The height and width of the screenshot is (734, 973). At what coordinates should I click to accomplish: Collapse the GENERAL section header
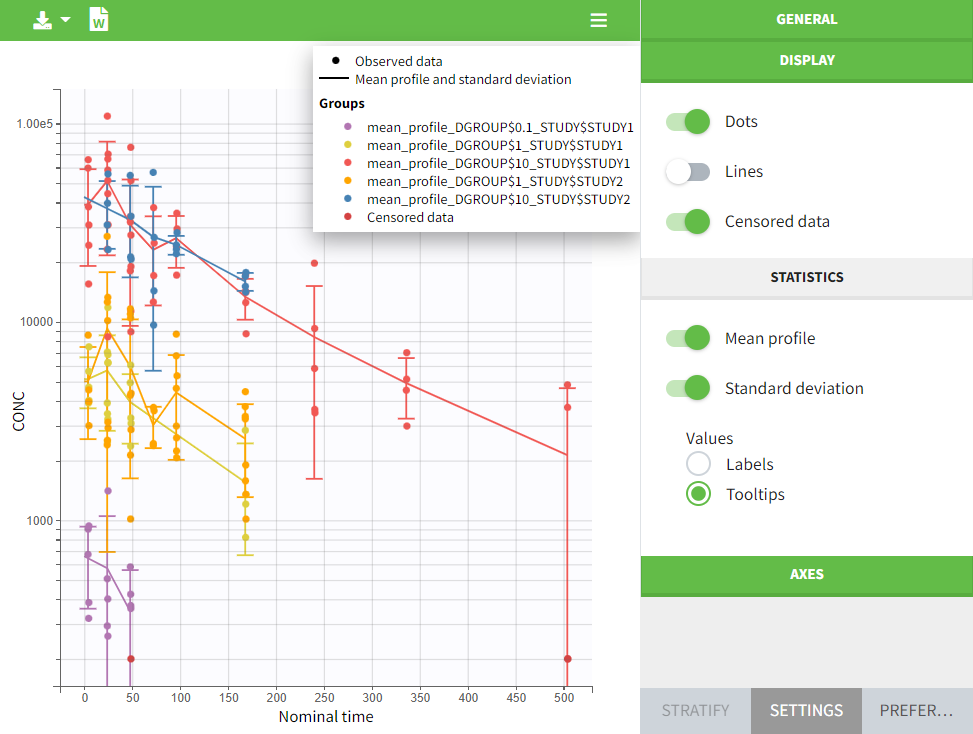click(806, 19)
